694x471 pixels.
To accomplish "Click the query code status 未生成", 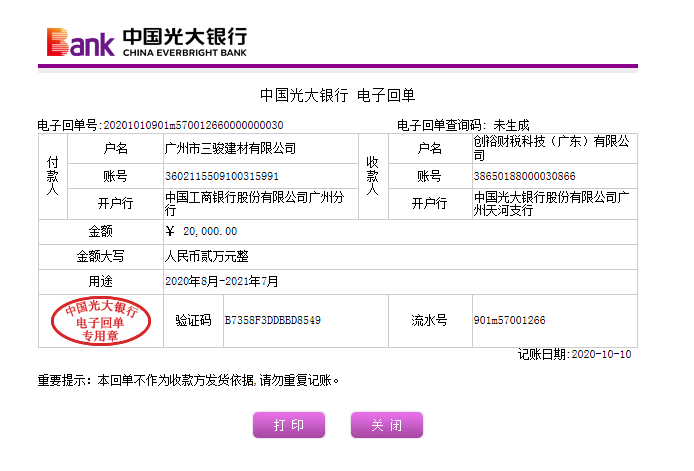I will [x=511, y=125].
